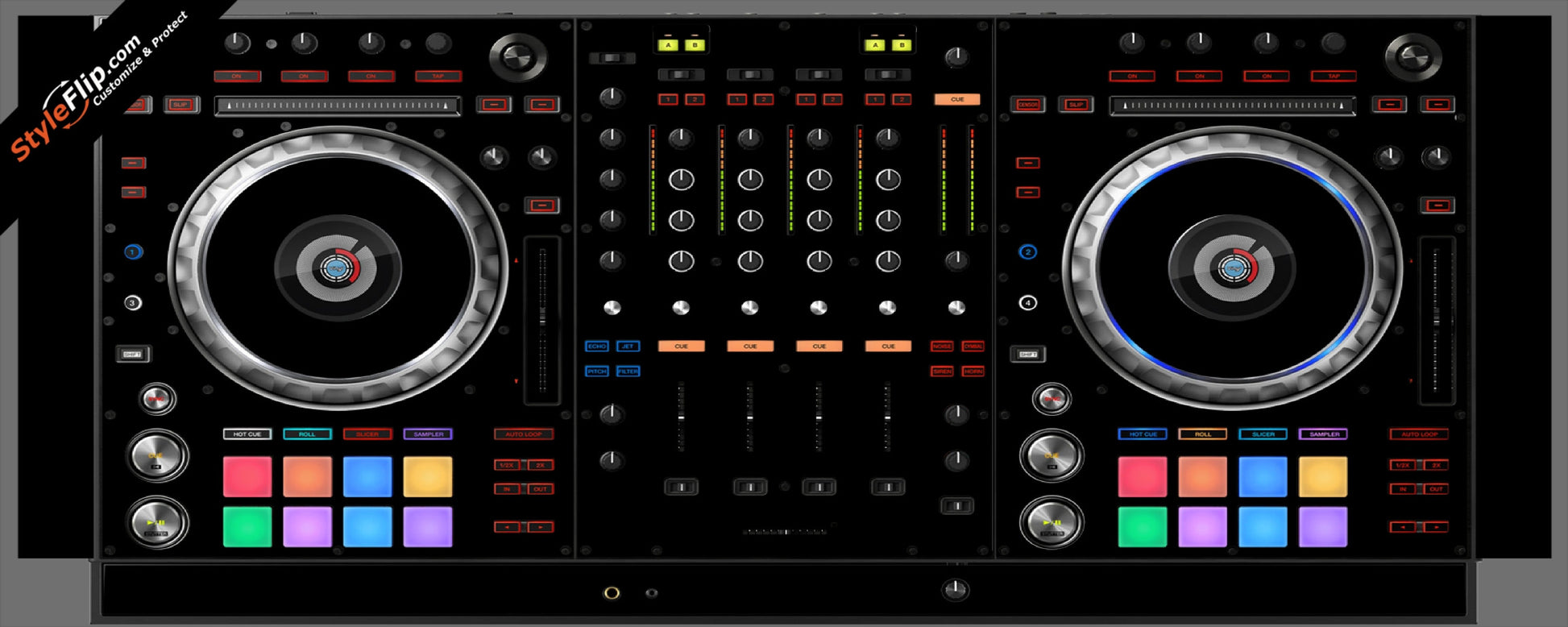This screenshot has width=1568, height=627.
Task: Tap the left deck TAP tempo button
Action: click(438, 76)
